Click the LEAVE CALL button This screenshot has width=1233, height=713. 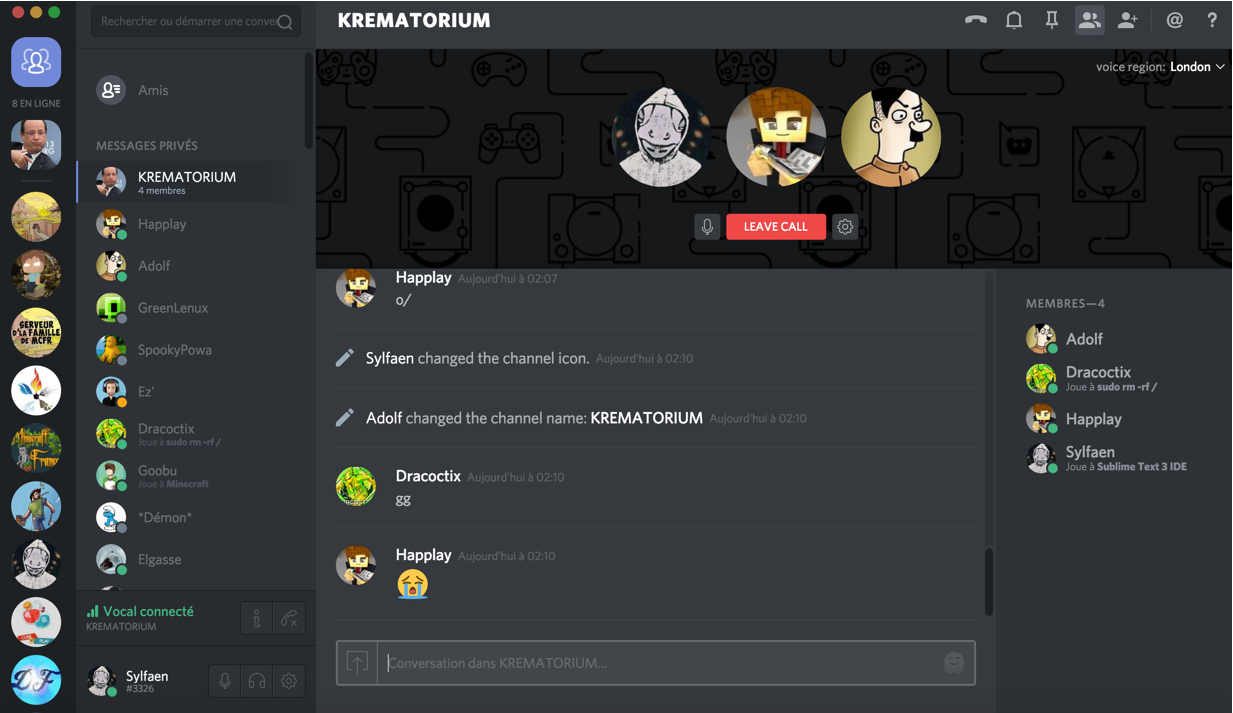[776, 227]
